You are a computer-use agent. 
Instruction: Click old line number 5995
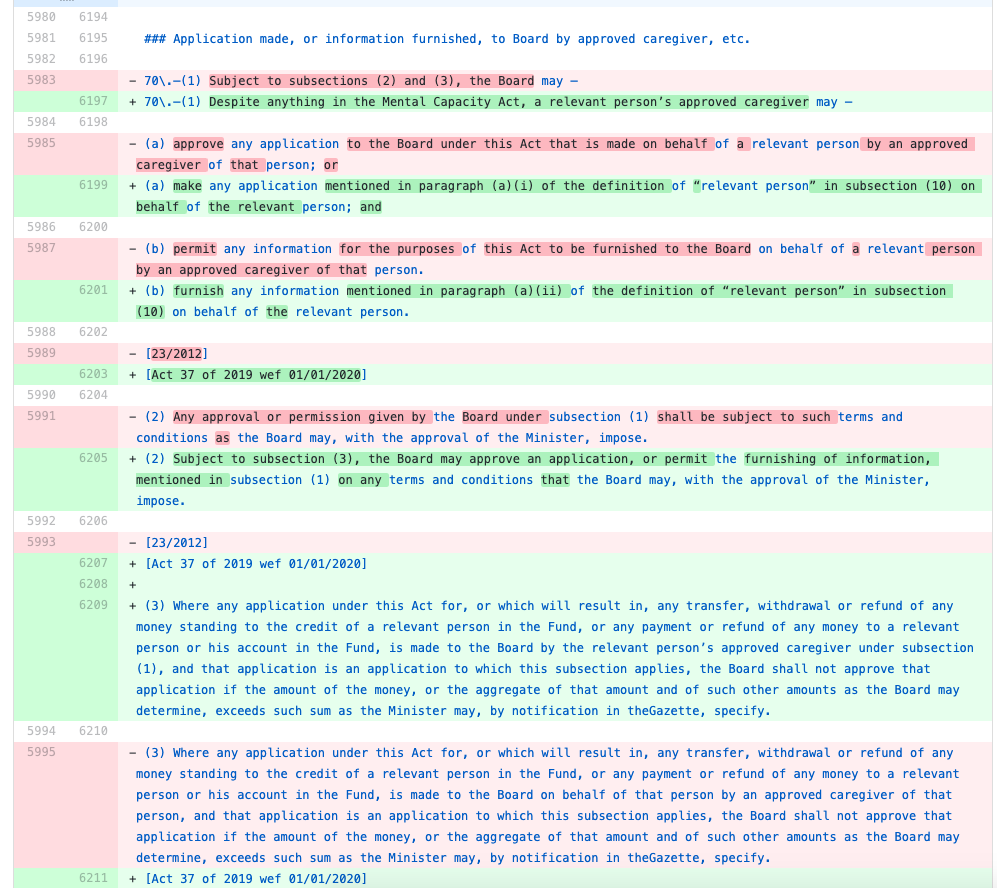(42, 752)
